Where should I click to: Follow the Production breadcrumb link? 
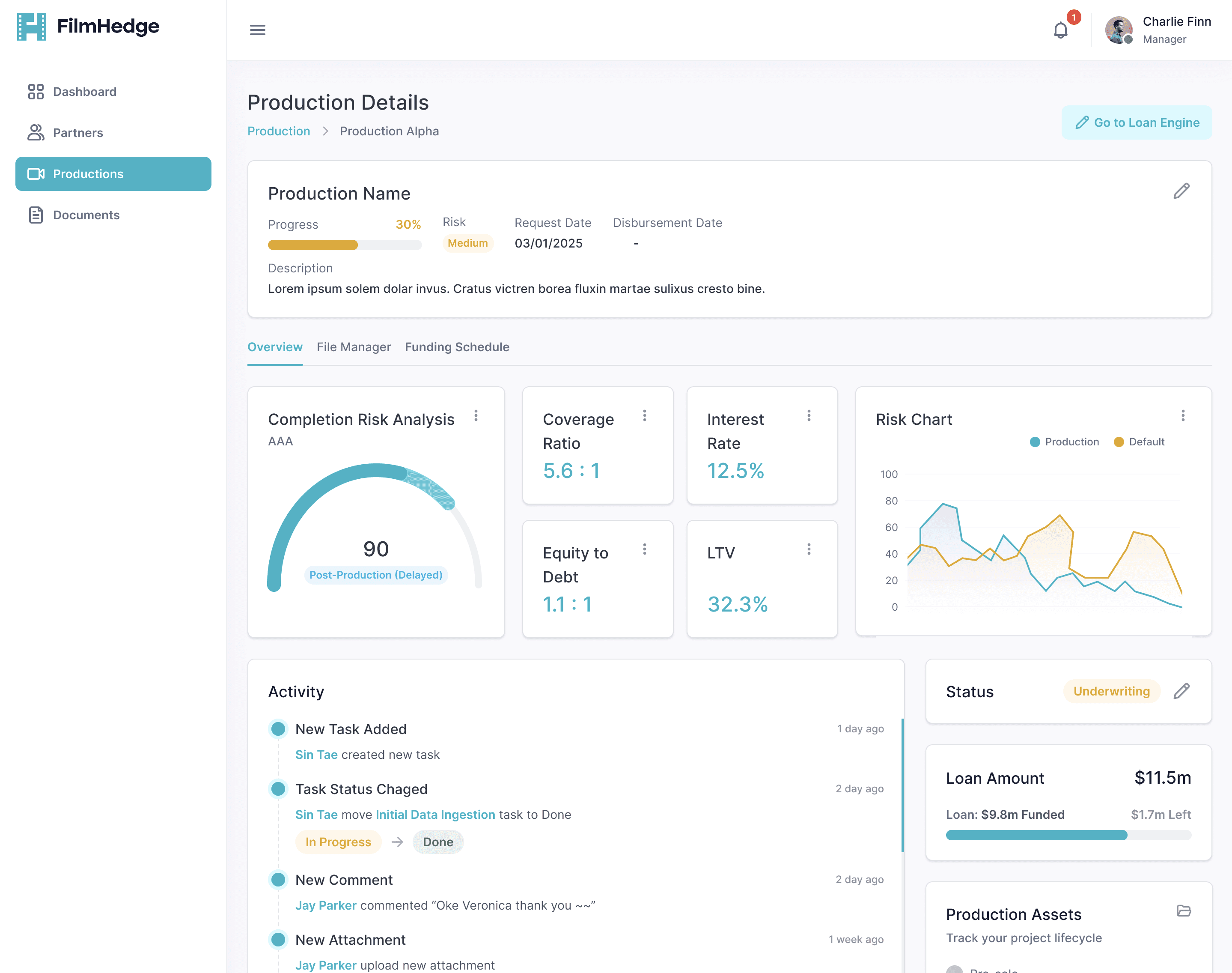[x=279, y=131]
